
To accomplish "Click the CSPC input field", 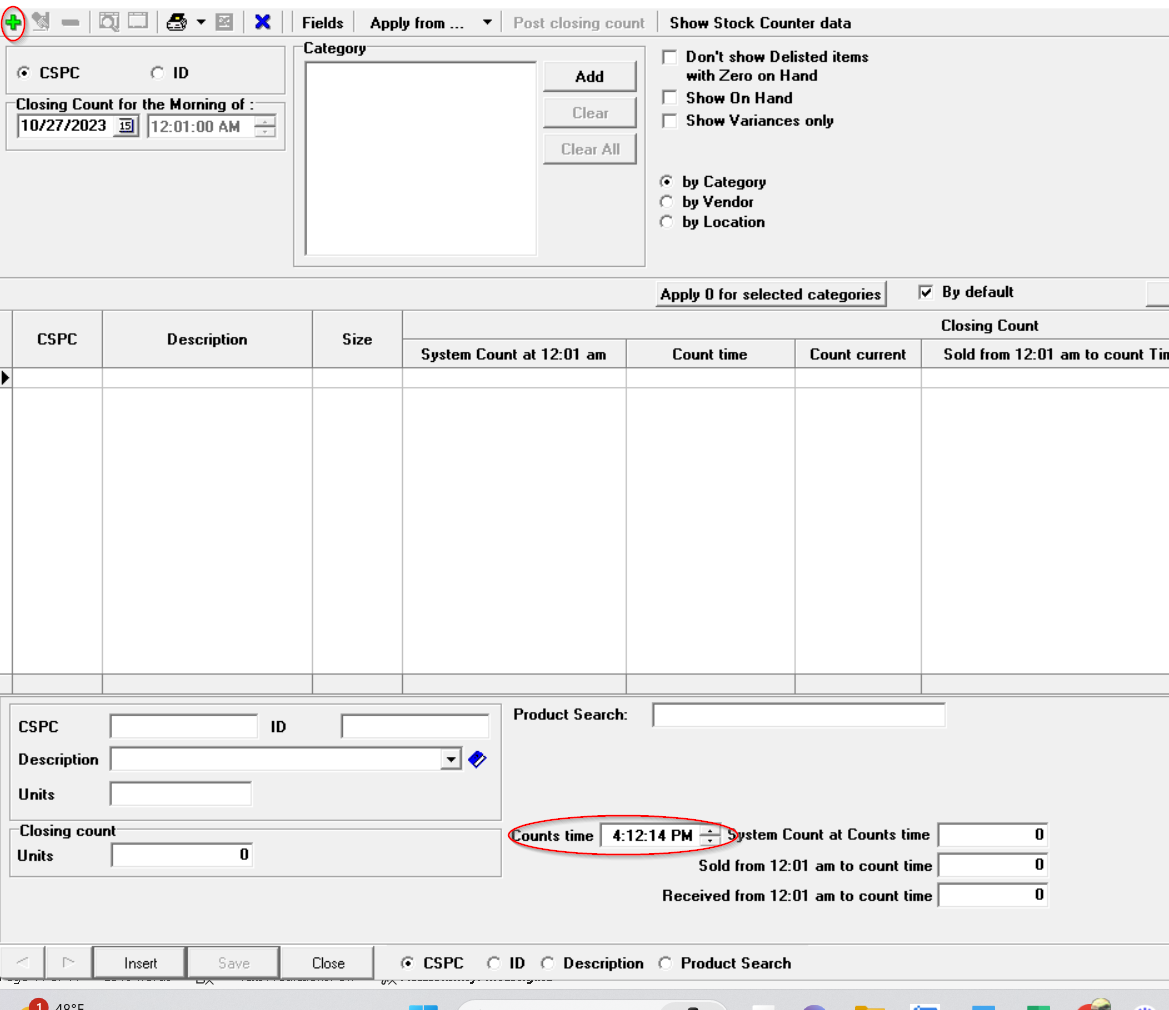I will pyautogui.click(x=183, y=727).
